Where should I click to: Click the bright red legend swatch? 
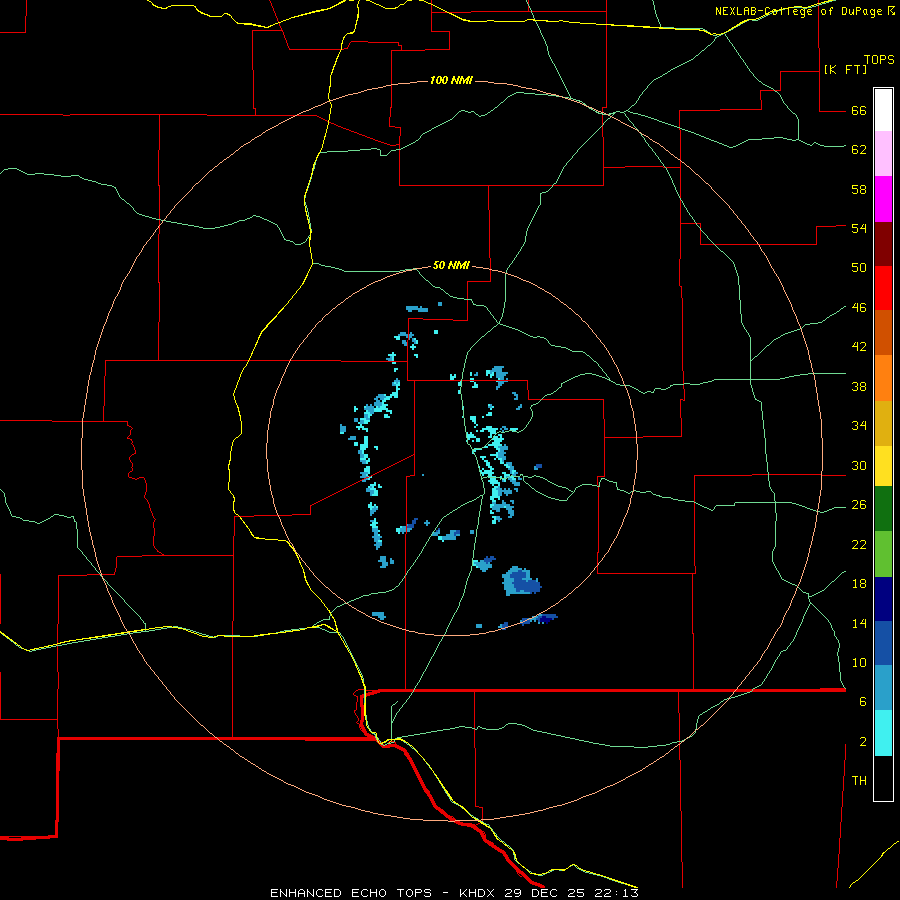(x=883, y=288)
